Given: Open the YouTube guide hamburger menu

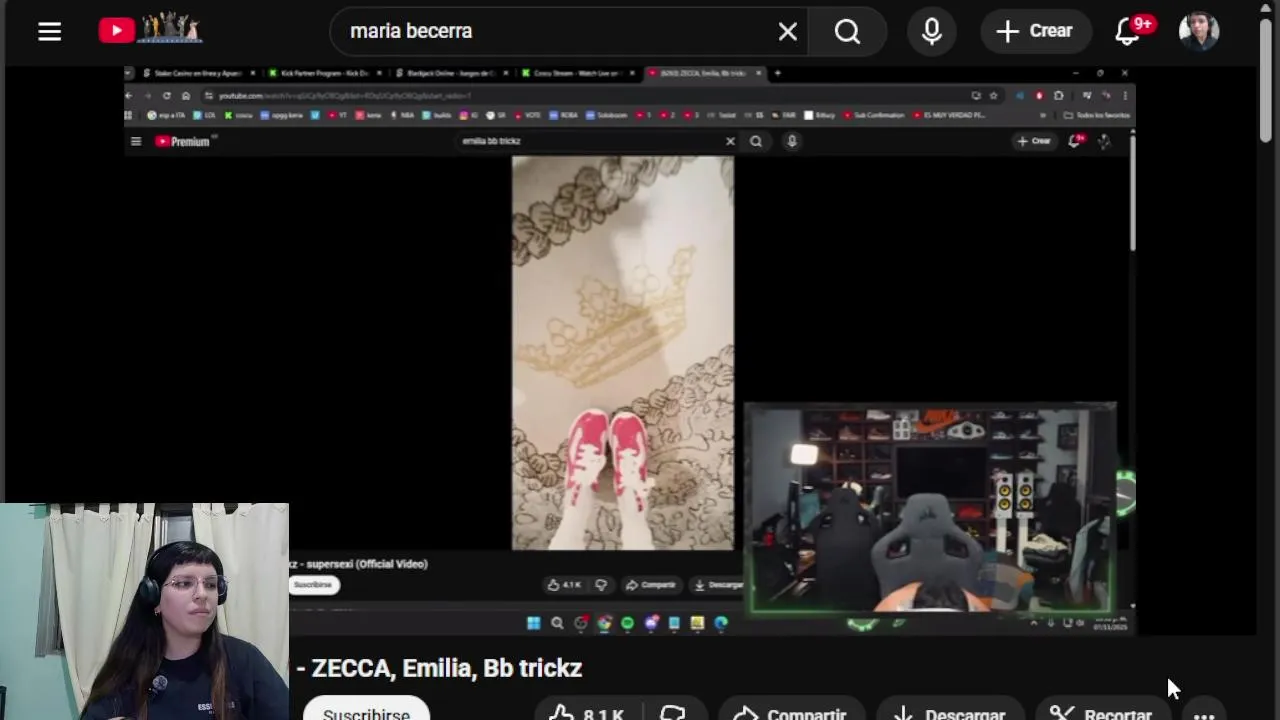Looking at the screenshot, I should (x=49, y=31).
